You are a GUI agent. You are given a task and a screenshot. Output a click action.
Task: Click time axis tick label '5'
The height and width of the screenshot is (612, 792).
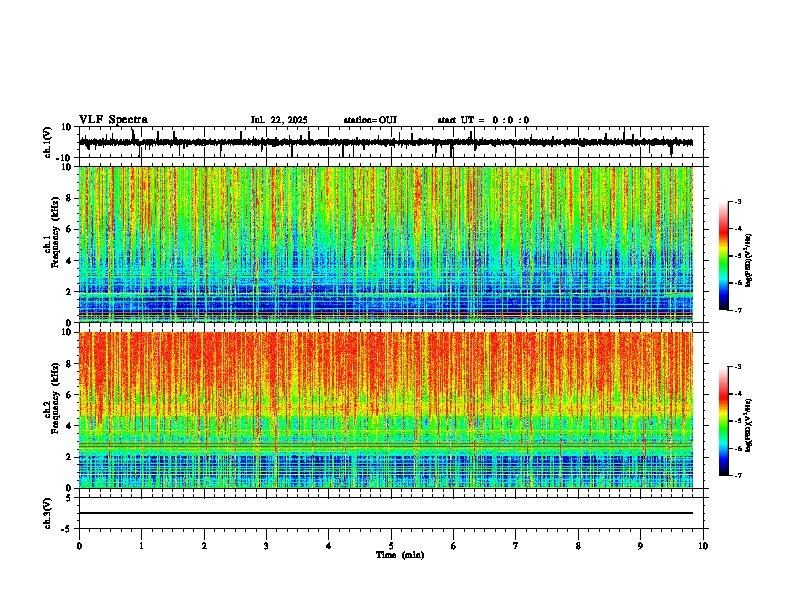click(x=391, y=546)
